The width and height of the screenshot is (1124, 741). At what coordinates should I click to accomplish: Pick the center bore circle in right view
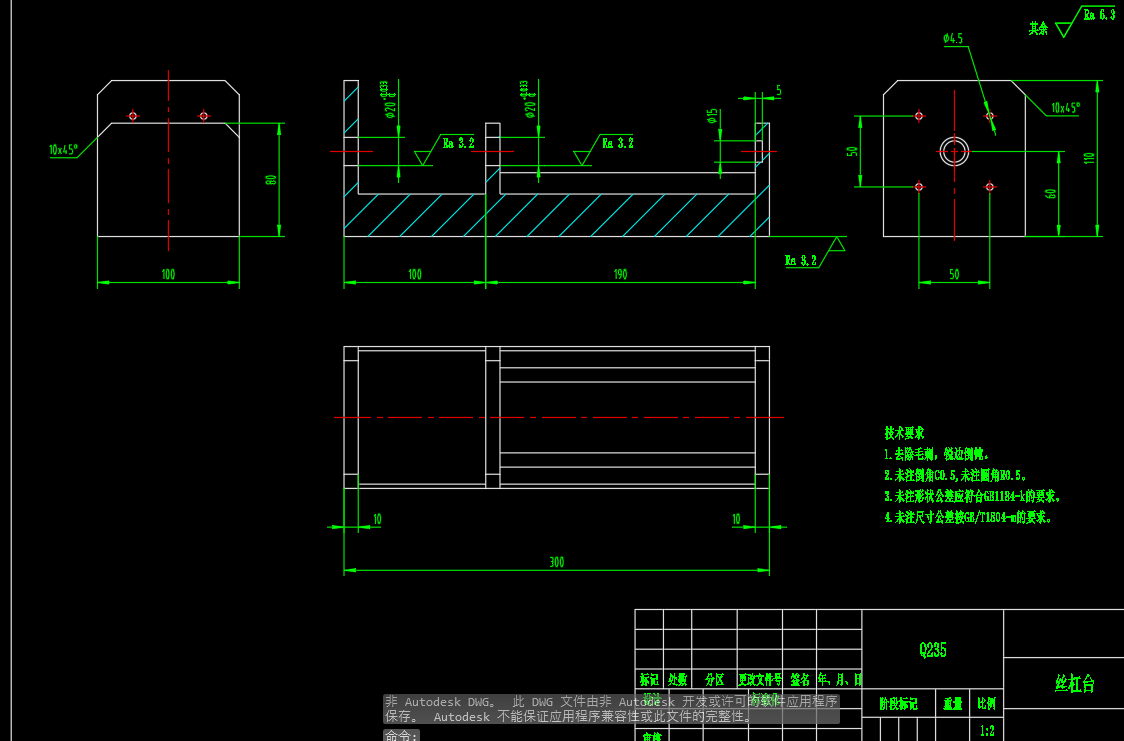[954, 151]
